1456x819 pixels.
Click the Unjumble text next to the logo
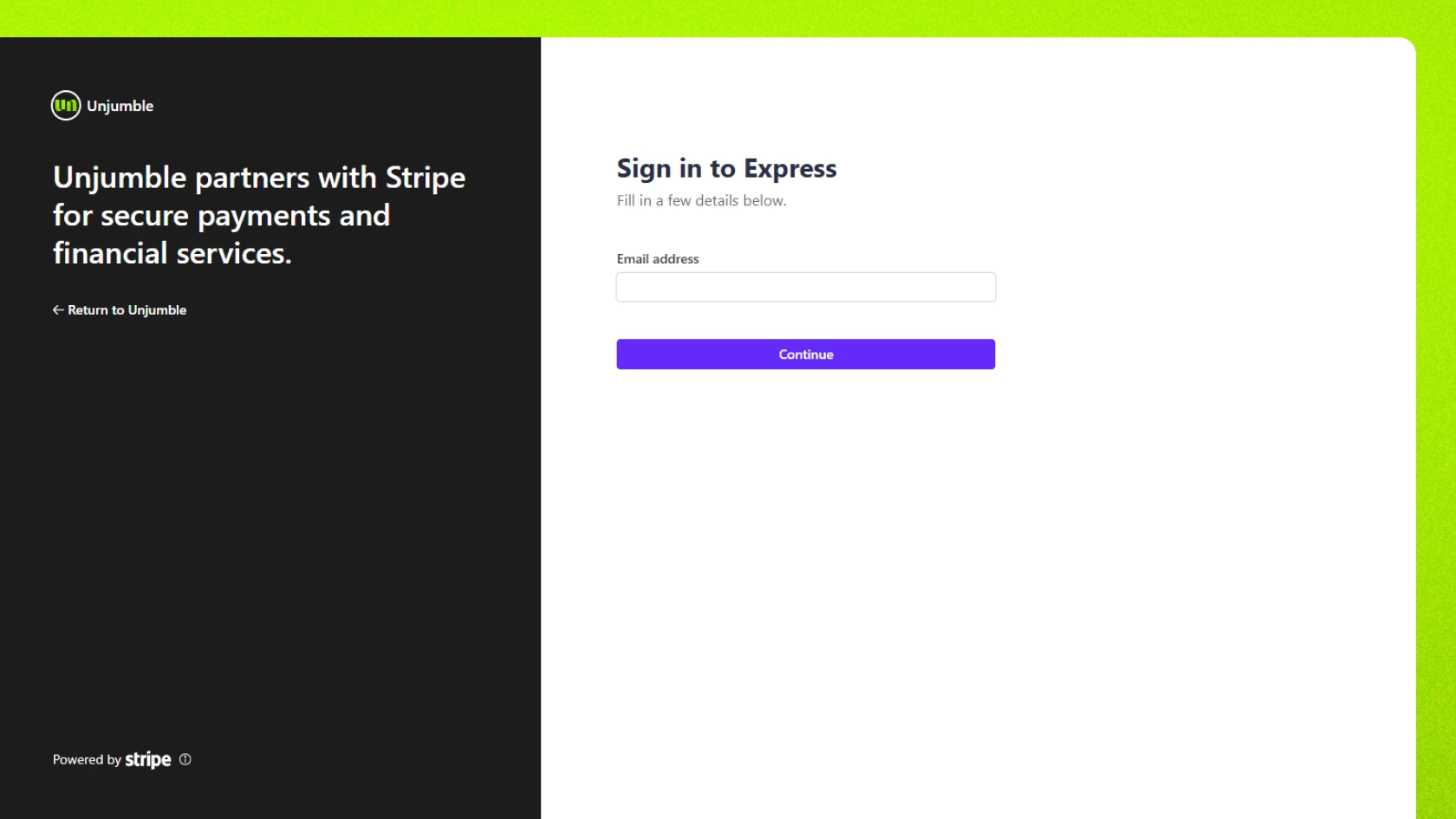coord(119,106)
